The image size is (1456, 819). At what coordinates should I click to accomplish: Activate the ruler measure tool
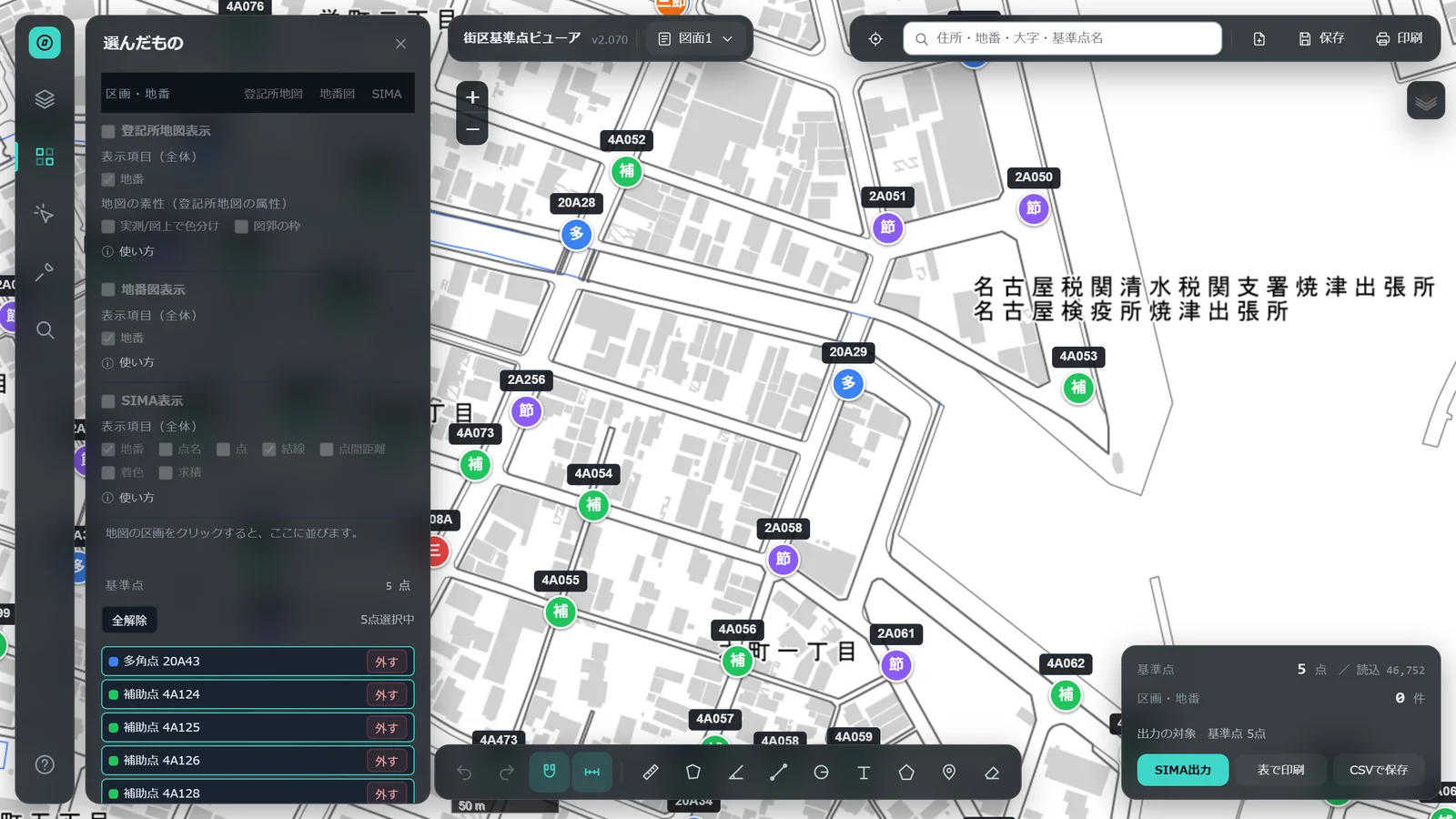point(651,773)
